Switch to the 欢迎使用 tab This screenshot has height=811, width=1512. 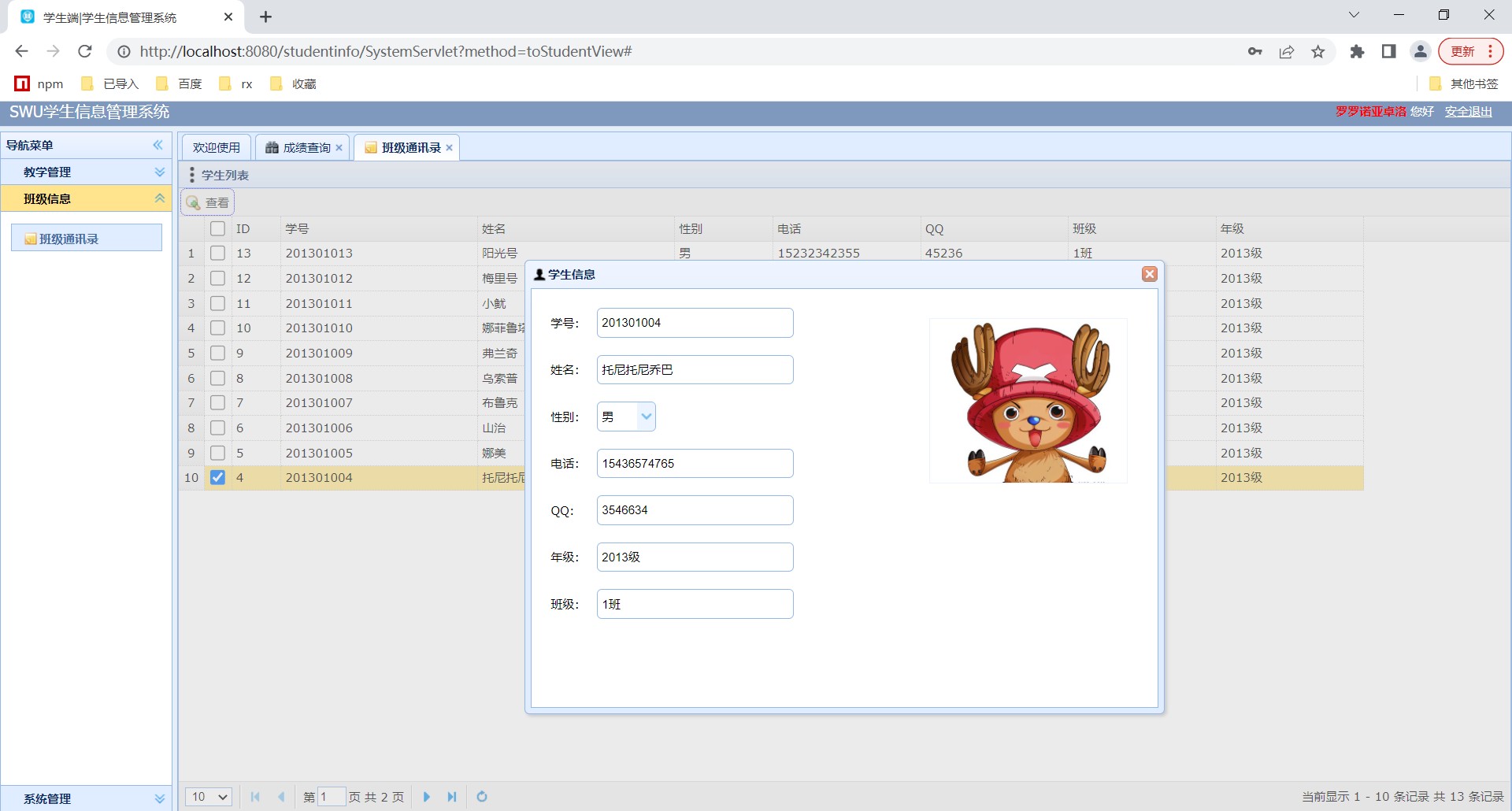click(x=217, y=147)
